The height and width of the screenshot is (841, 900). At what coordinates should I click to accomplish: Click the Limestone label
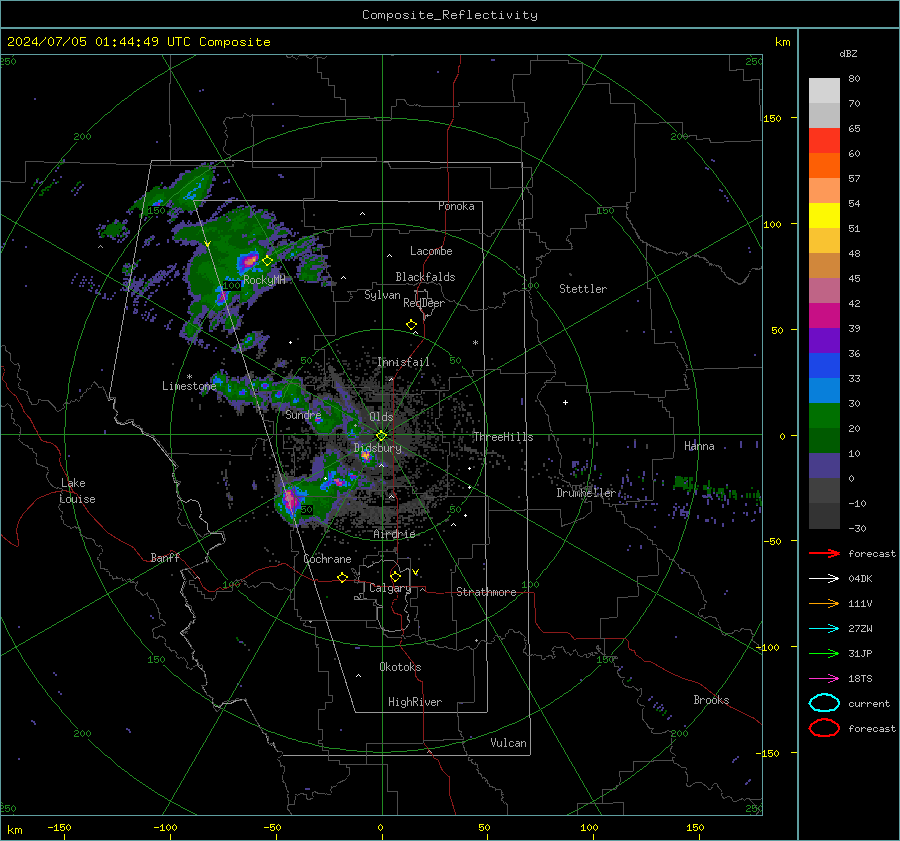(189, 386)
